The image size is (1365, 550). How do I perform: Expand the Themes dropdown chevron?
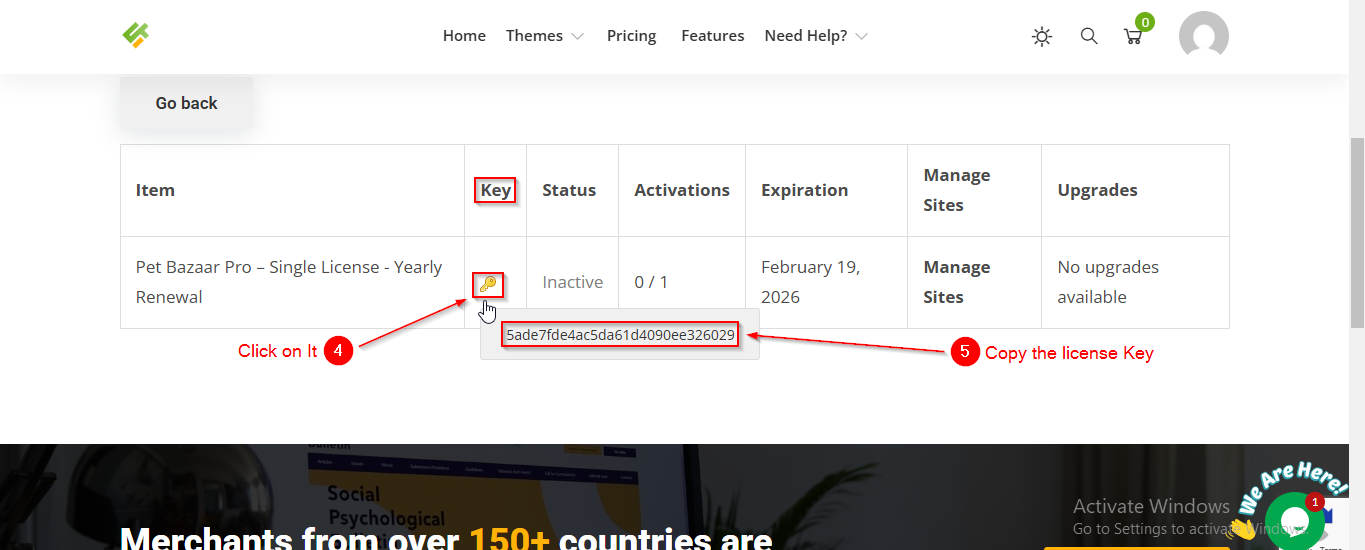click(x=577, y=37)
